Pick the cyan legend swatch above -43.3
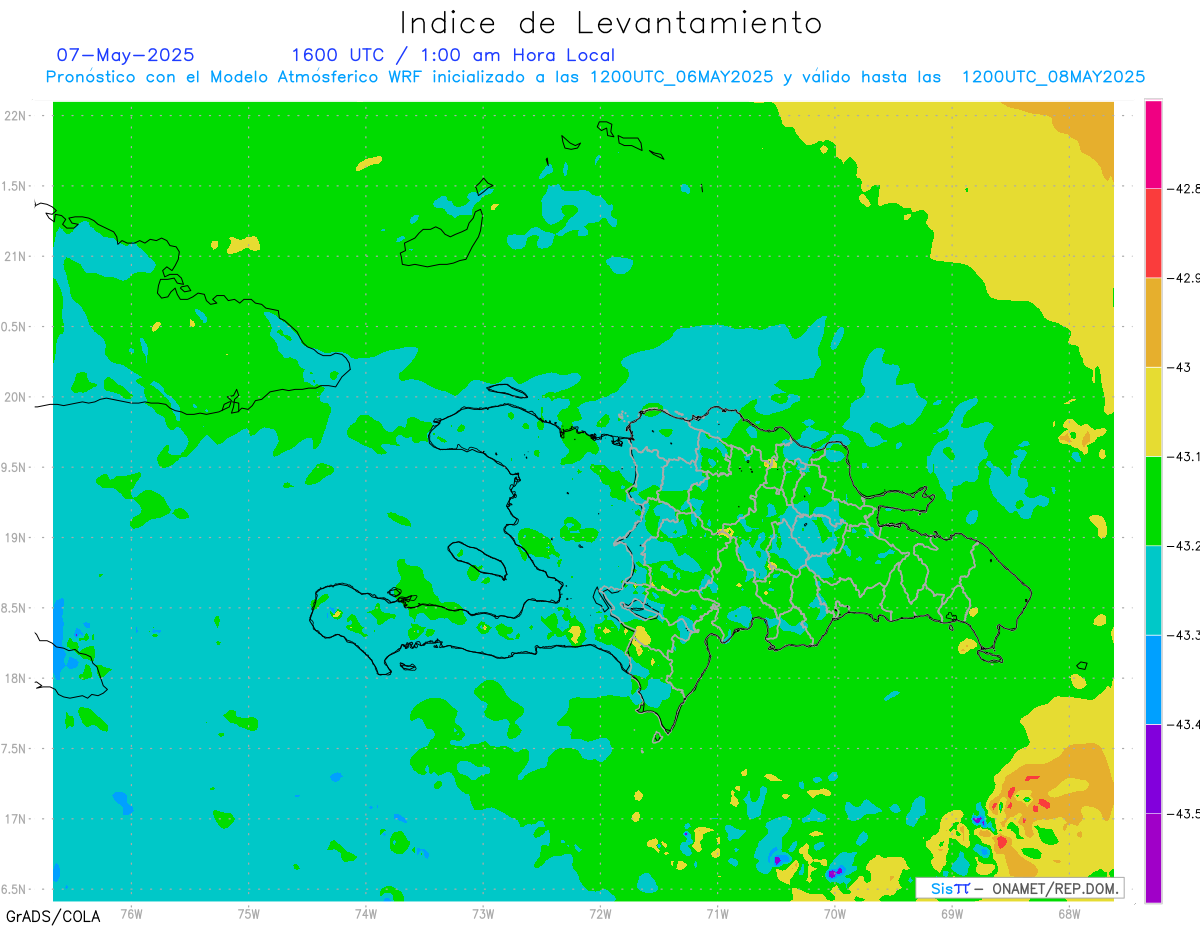1200x927 pixels. point(1153,590)
